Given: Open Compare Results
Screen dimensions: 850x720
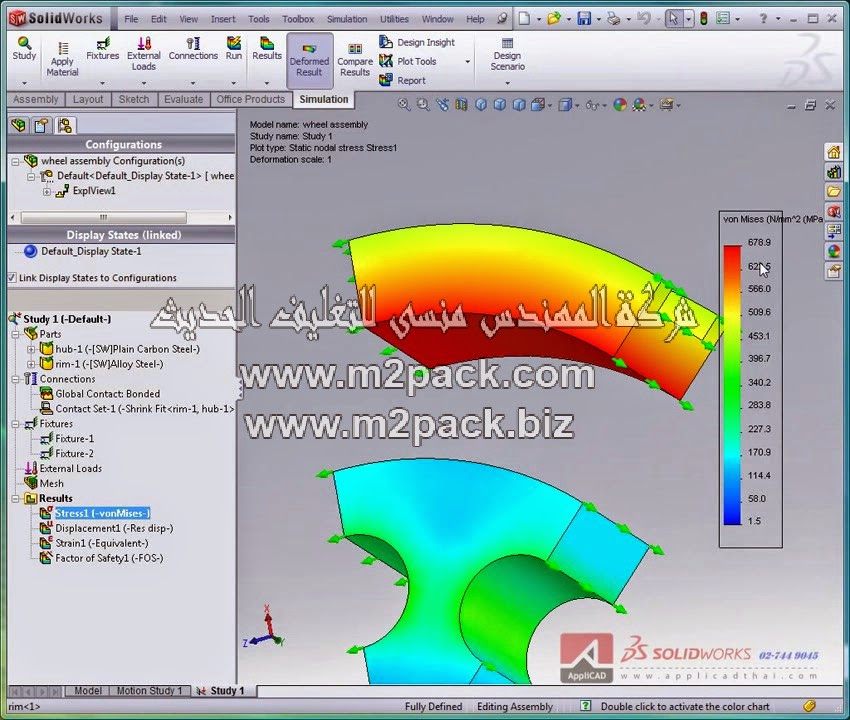Looking at the screenshot, I should click(355, 60).
